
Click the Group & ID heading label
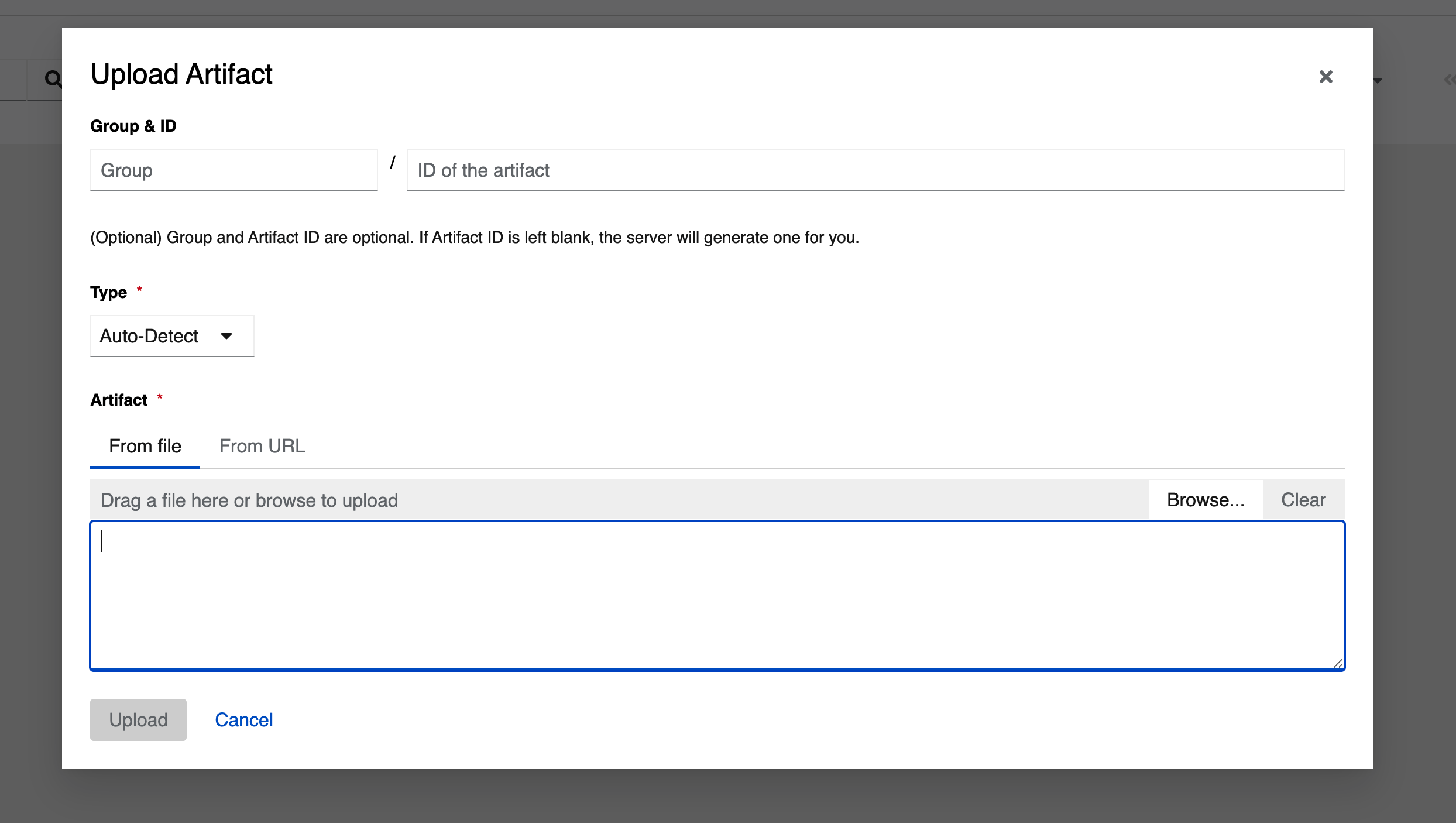click(133, 126)
